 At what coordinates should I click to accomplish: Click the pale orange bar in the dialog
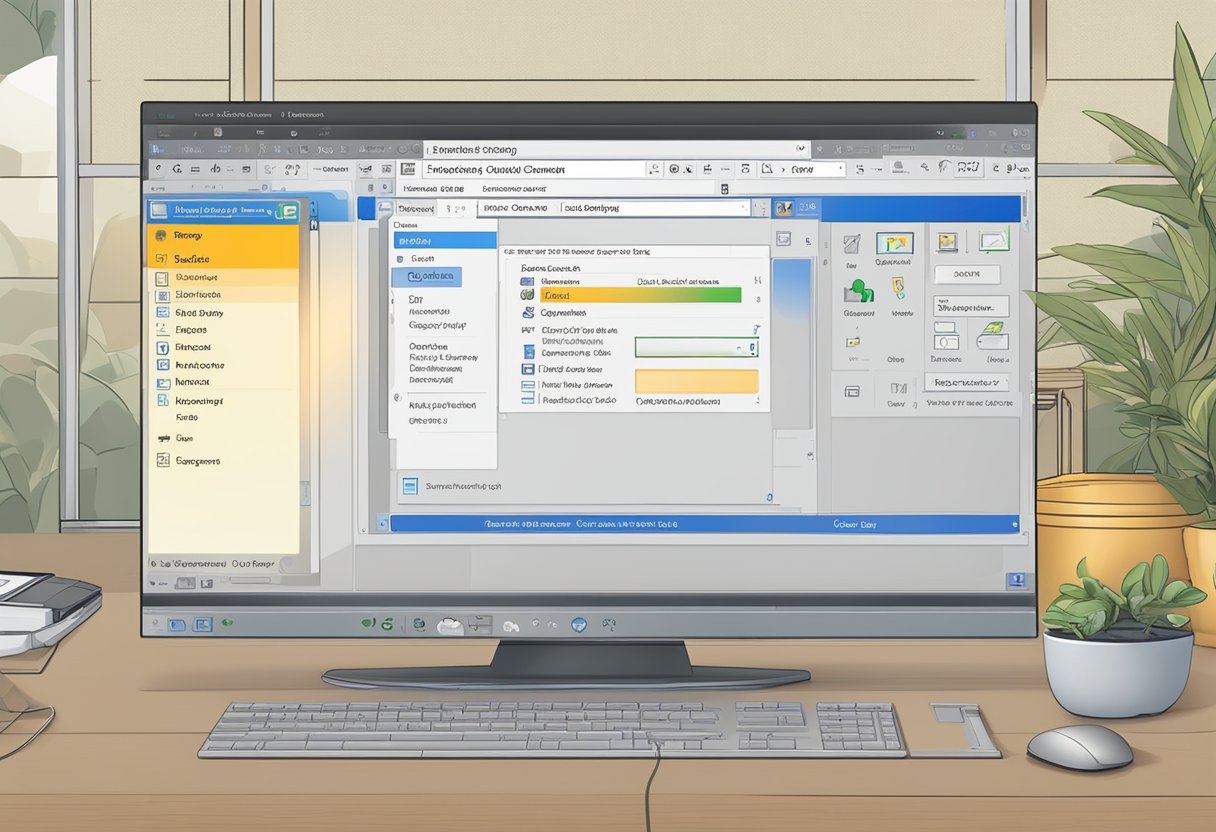point(696,381)
